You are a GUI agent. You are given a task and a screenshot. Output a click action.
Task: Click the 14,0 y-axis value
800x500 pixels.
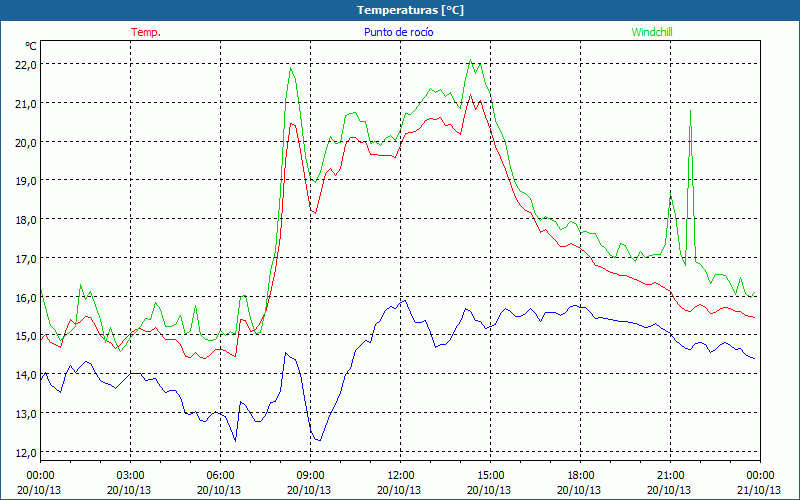click(x=28, y=374)
